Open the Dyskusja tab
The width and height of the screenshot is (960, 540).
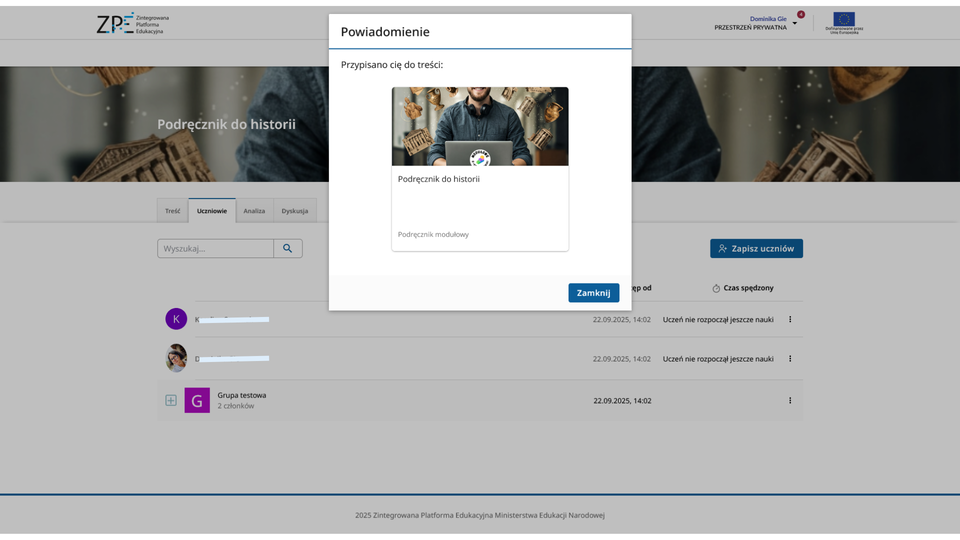[x=295, y=211]
